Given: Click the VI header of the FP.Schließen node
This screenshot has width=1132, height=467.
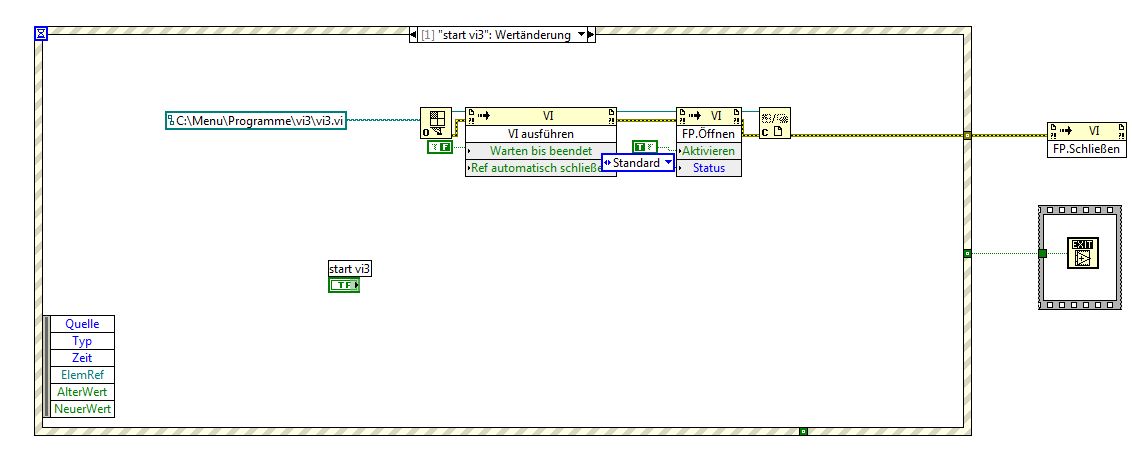Looking at the screenshot, I should tap(1087, 131).
